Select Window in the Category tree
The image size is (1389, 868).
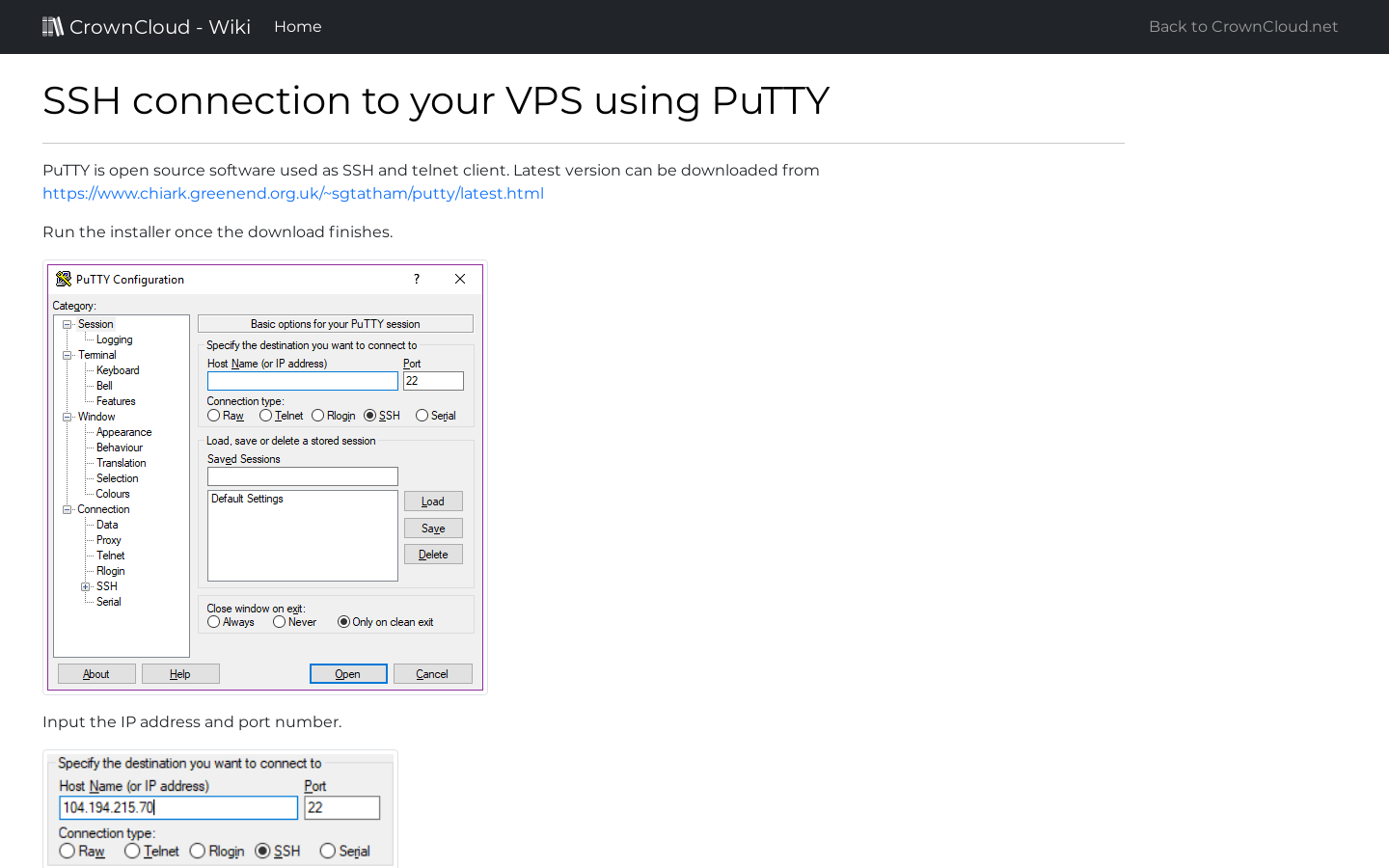[96, 417]
